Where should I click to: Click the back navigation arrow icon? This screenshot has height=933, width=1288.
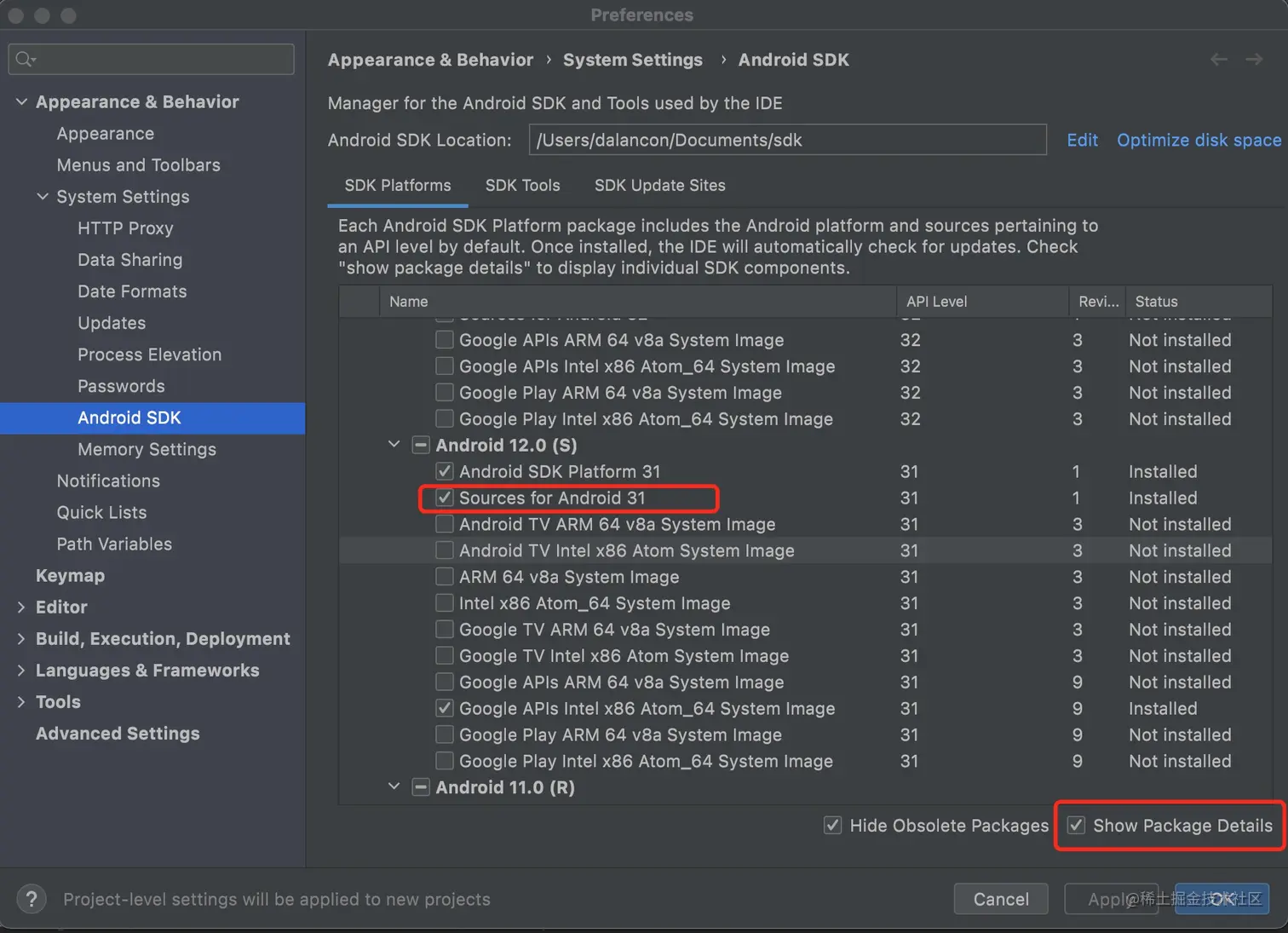1219,59
